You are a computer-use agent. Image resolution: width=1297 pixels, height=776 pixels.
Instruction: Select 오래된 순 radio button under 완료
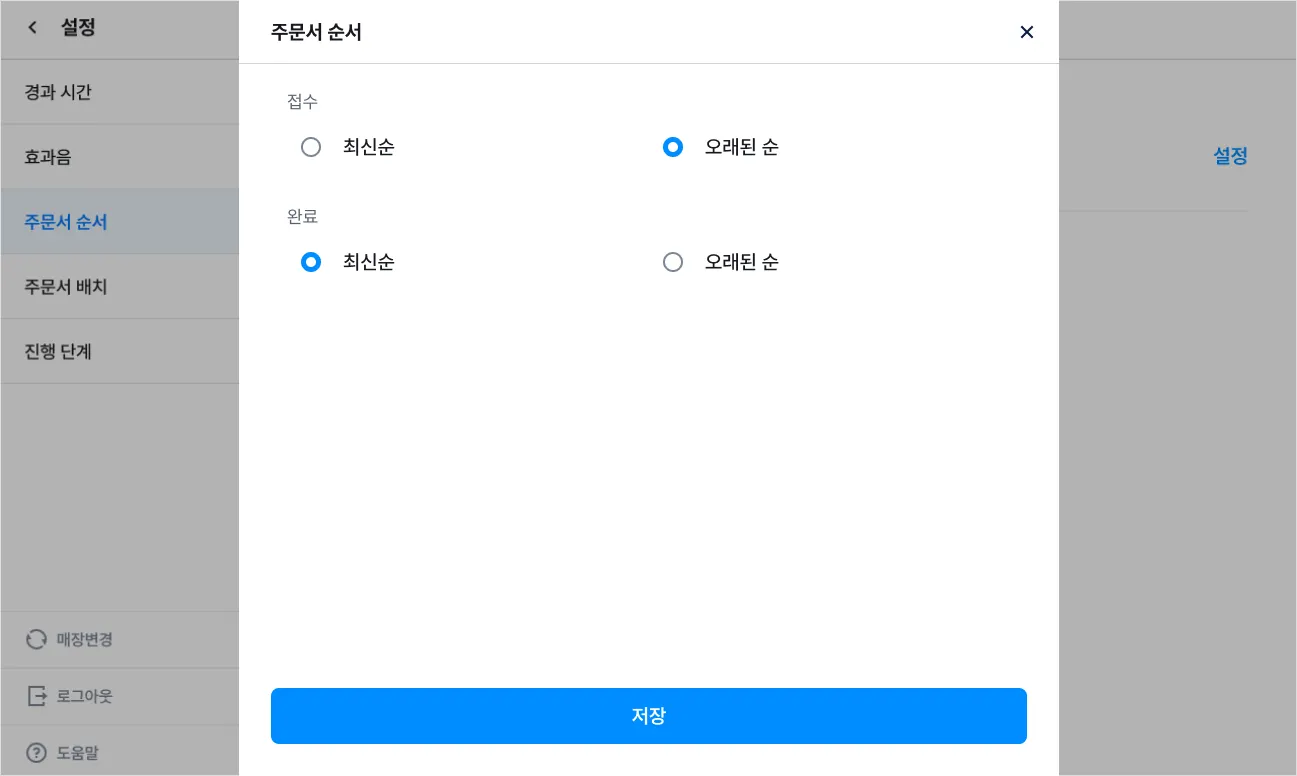(x=673, y=262)
